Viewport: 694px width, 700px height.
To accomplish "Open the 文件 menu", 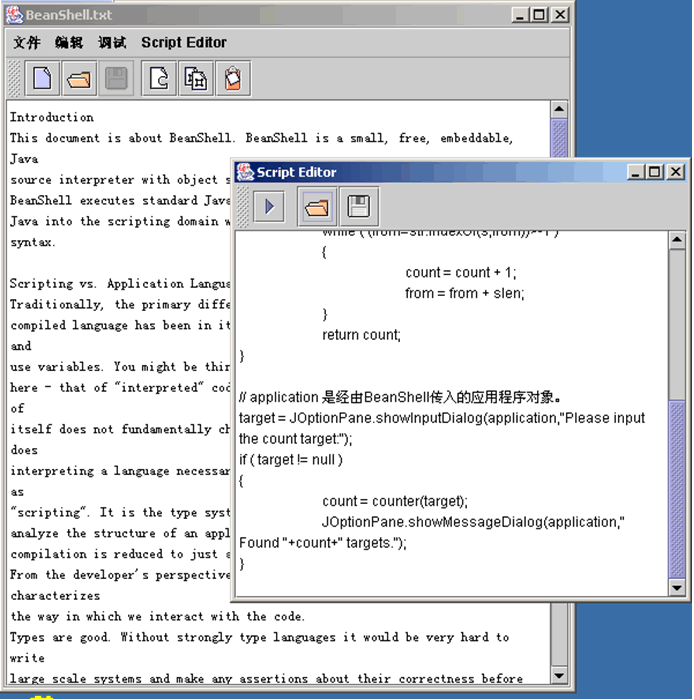I will pyautogui.click(x=27, y=42).
